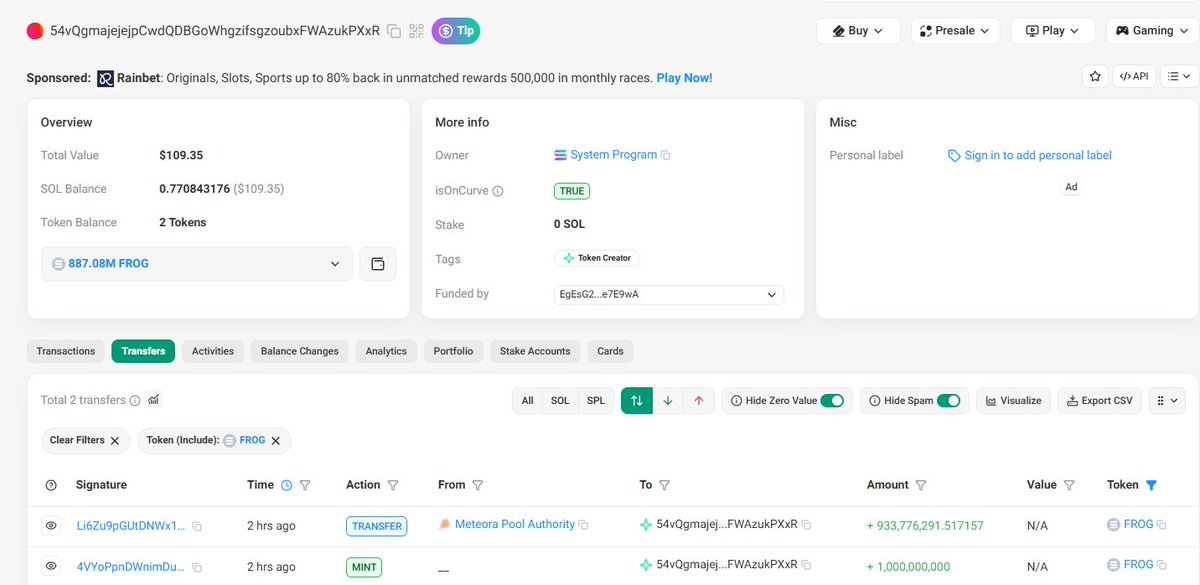This screenshot has width=1200, height=585.
Task: Open signature column help icon
Action: 51,485
